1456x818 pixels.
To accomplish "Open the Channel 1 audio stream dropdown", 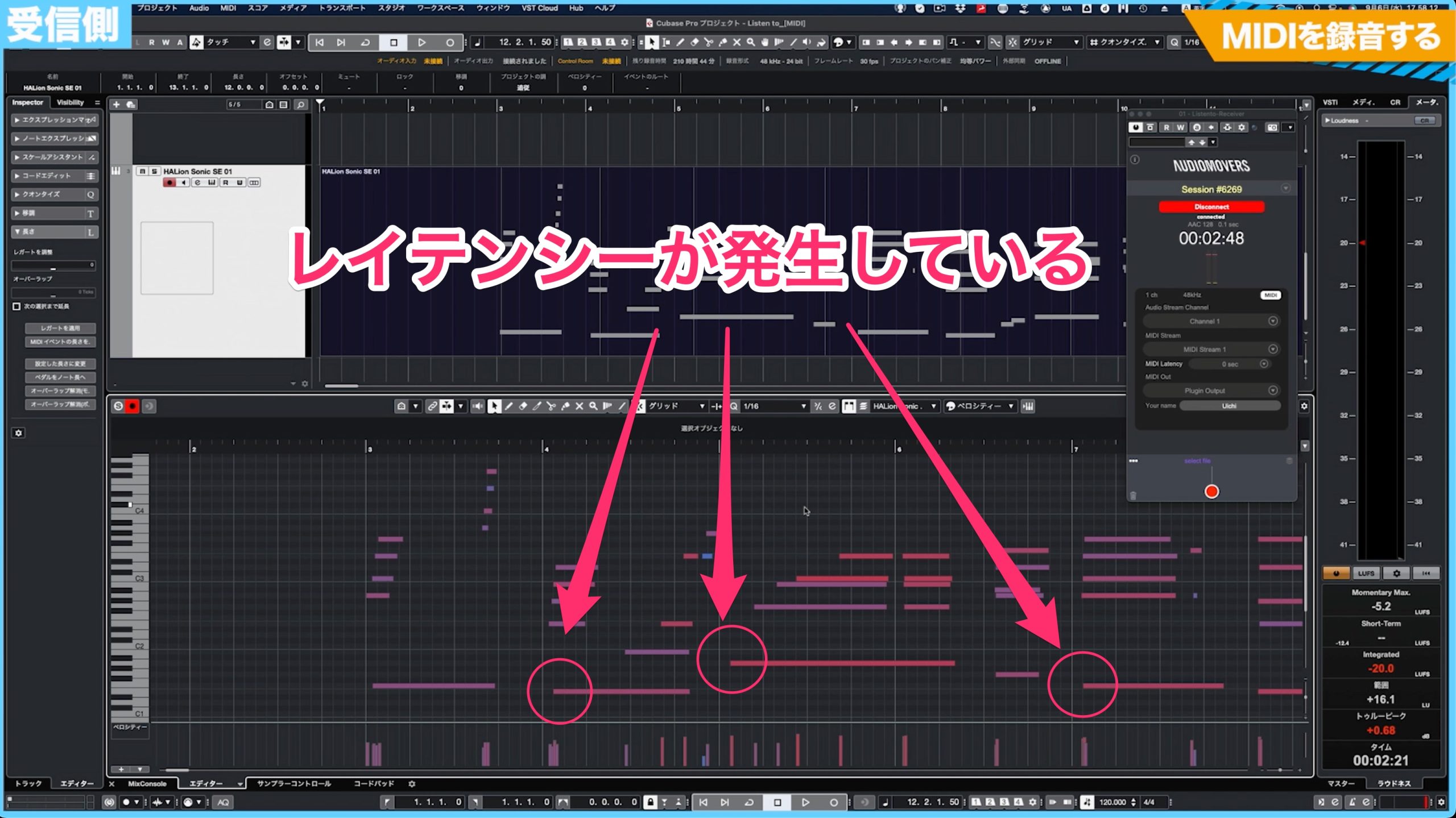I will (1211, 321).
